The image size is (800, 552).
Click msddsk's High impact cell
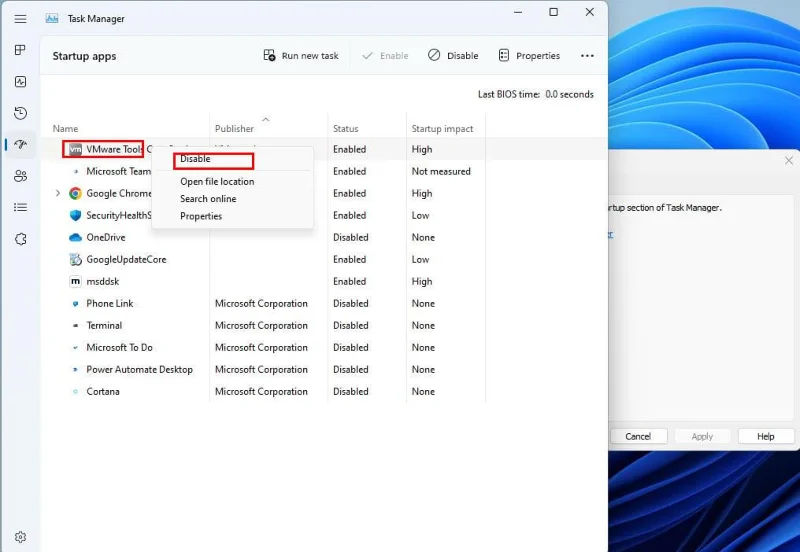(422, 281)
